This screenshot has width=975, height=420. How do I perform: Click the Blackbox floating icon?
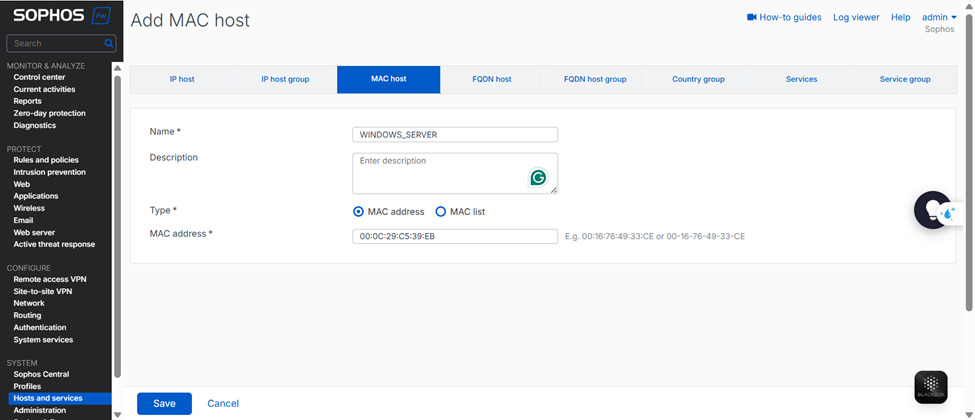[930, 387]
